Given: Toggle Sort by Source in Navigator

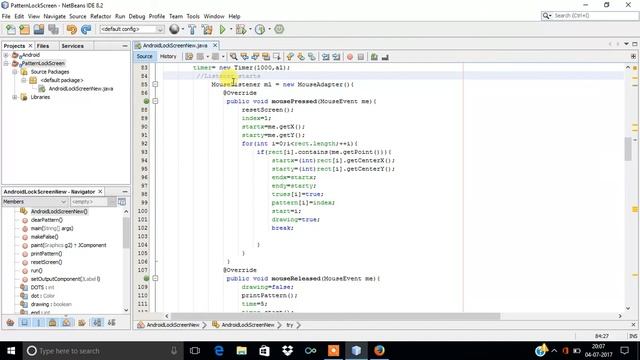Looking at the screenshot, I should pyautogui.click(x=111, y=322).
